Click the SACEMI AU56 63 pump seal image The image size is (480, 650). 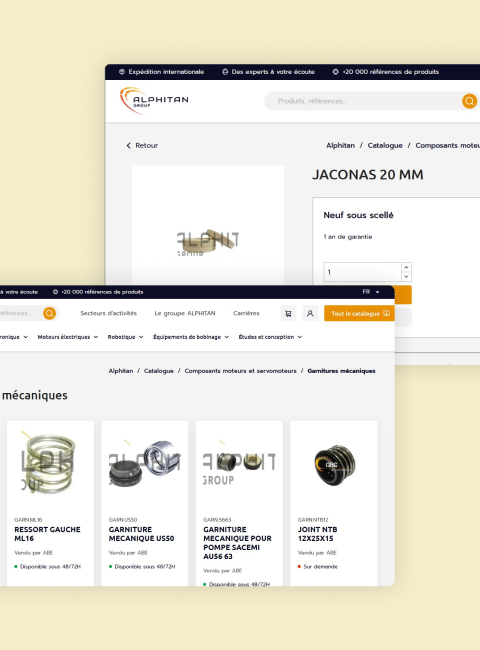point(239,462)
